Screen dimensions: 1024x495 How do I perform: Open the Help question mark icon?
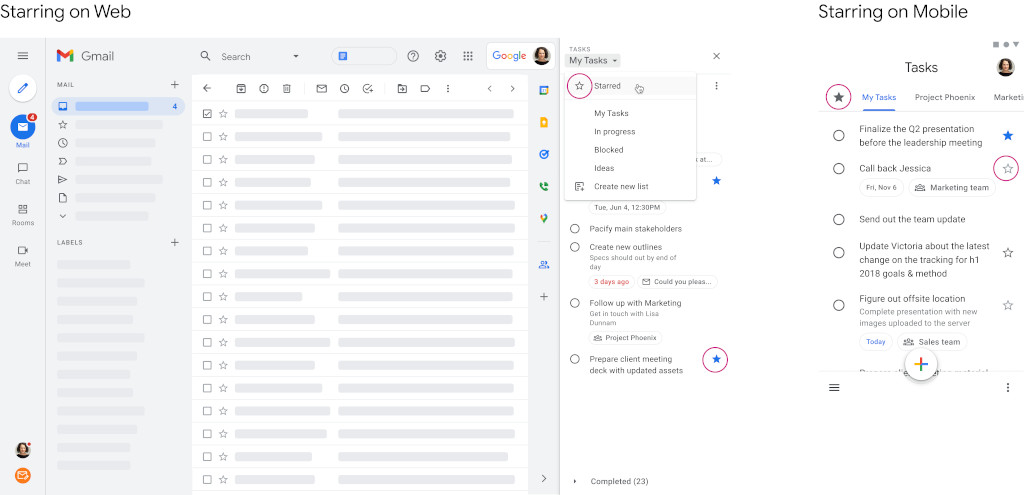(413, 56)
